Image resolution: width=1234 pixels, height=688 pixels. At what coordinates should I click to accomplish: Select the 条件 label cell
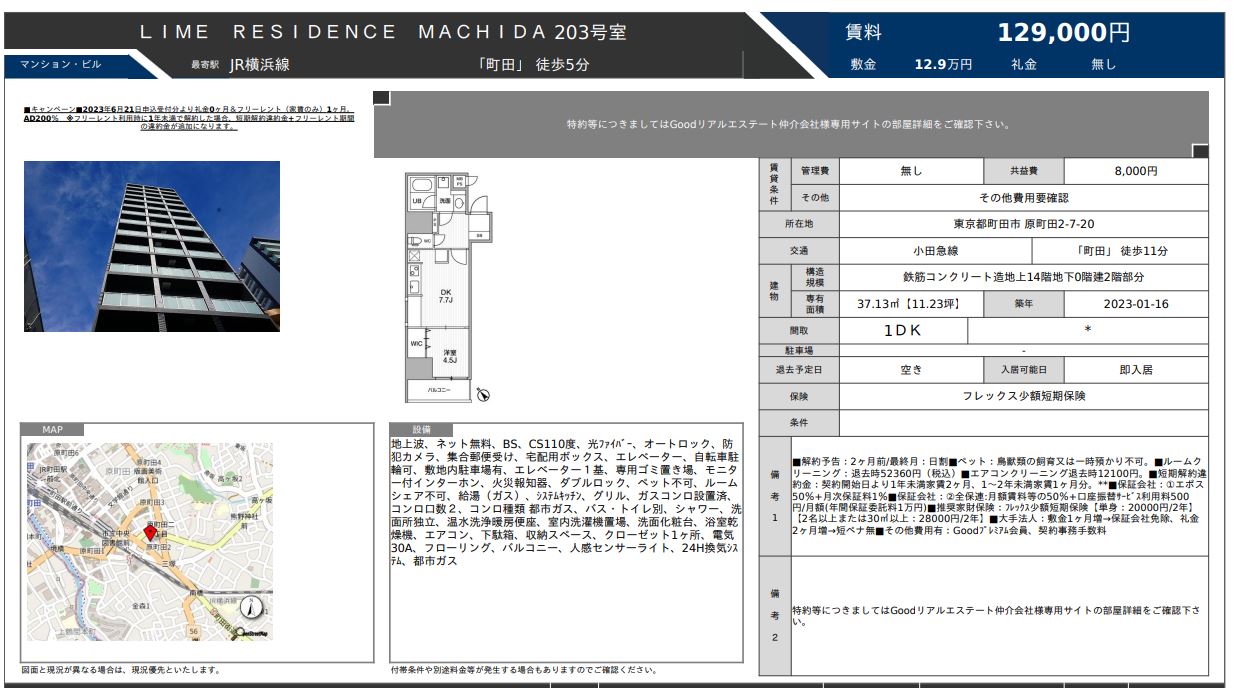[798, 423]
